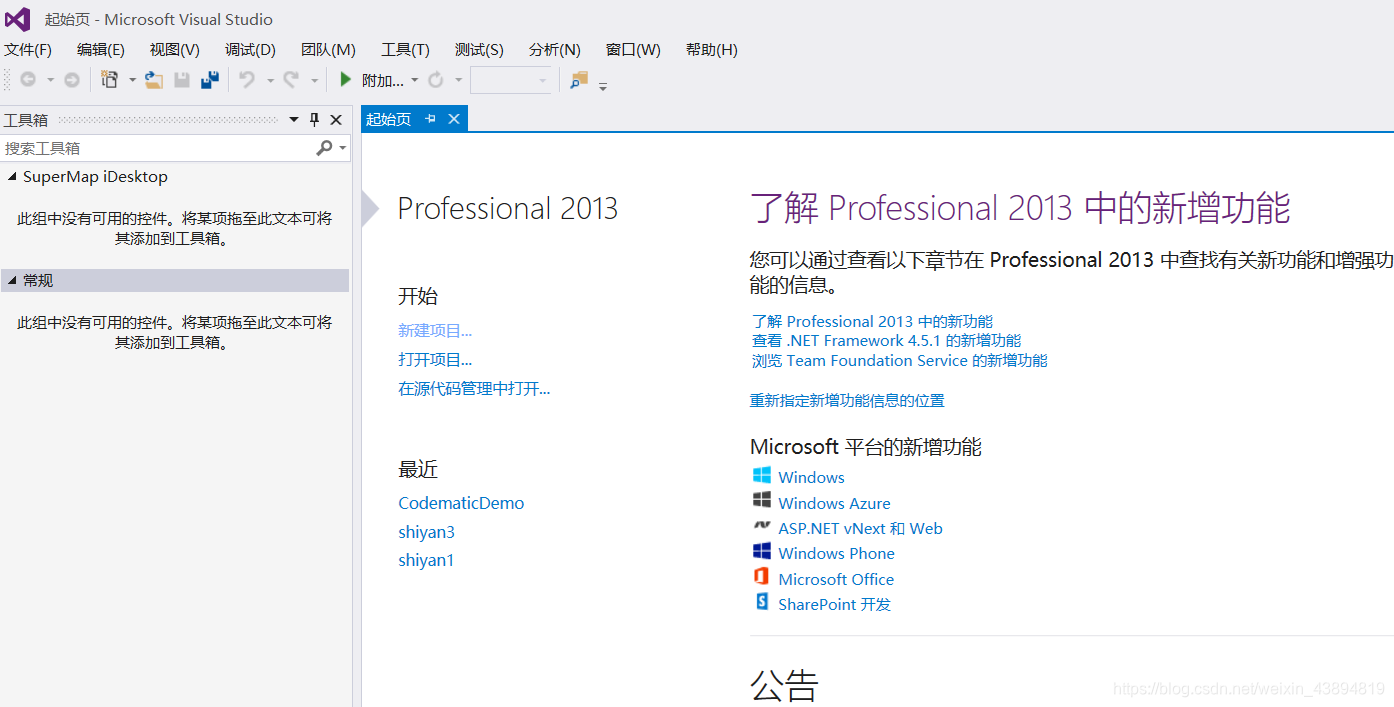Click 查看 .NET Framework 4.5.1 的新增功能 link
The image size is (1394, 707).
tap(886, 341)
